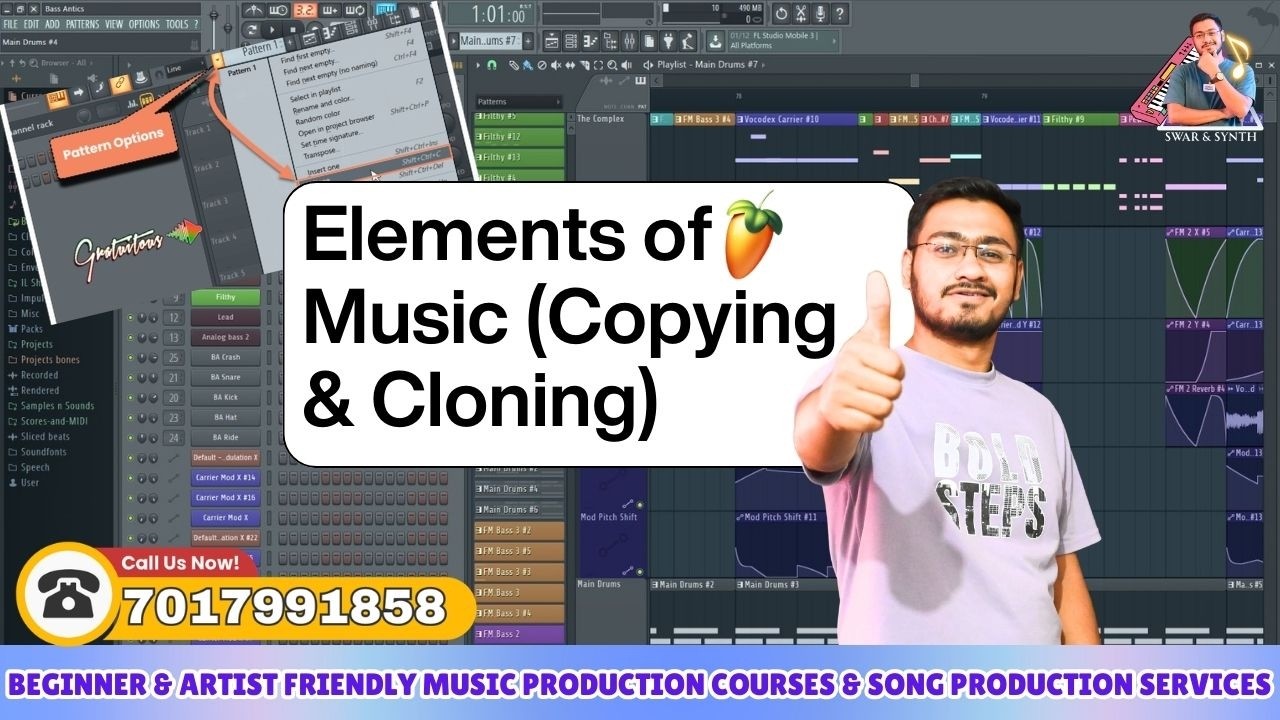Screen dimensions: 1280x720
Task: Open the EDIT menu
Action: click(x=31, y=24)
